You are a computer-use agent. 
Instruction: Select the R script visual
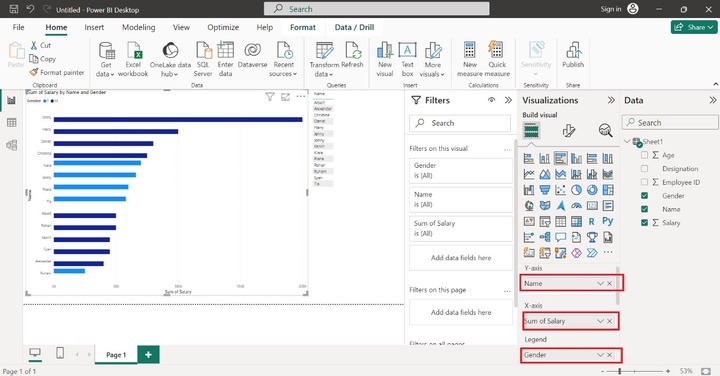point(592,222)
